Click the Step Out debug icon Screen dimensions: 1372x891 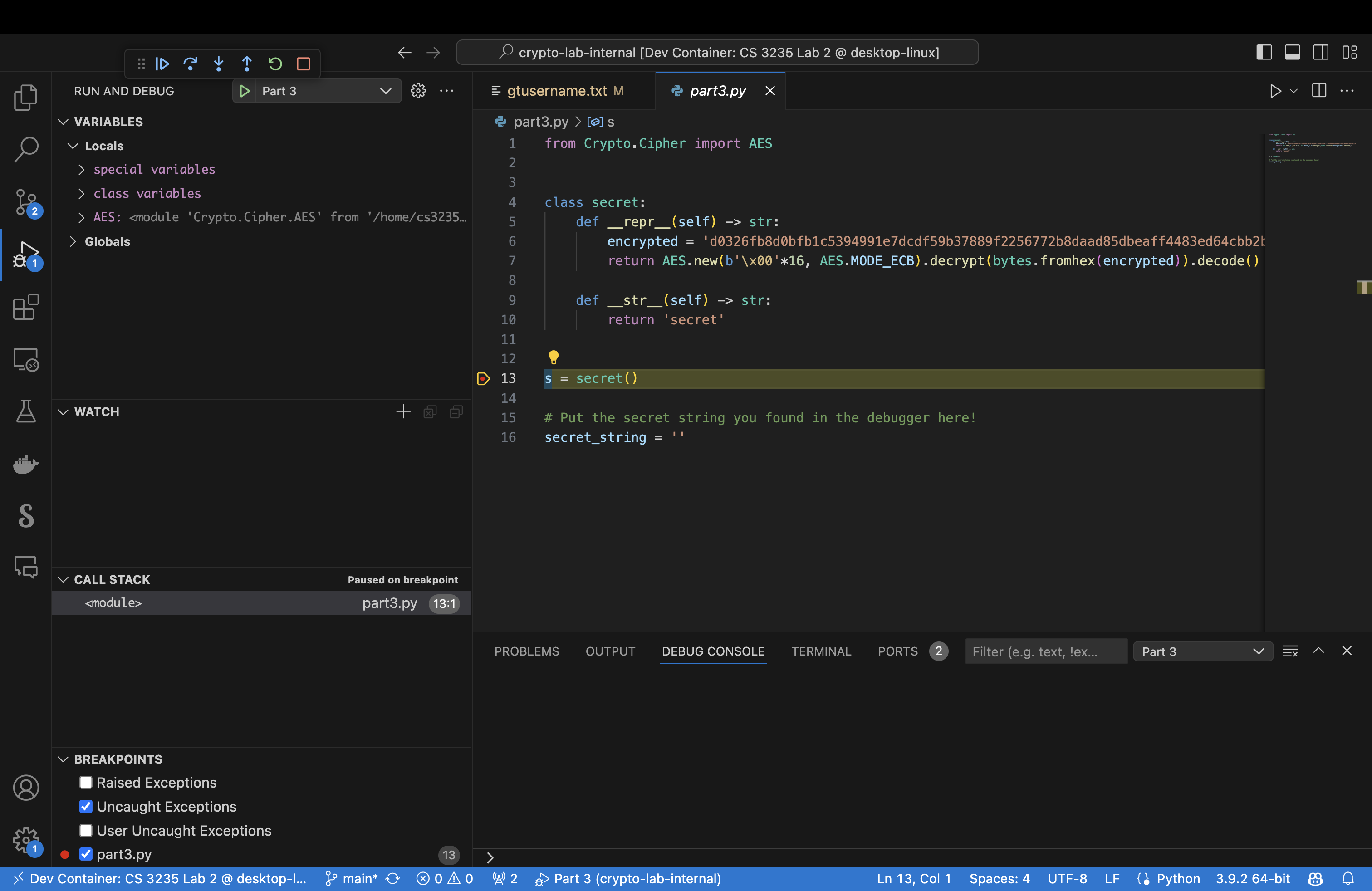tap(247, 63)
